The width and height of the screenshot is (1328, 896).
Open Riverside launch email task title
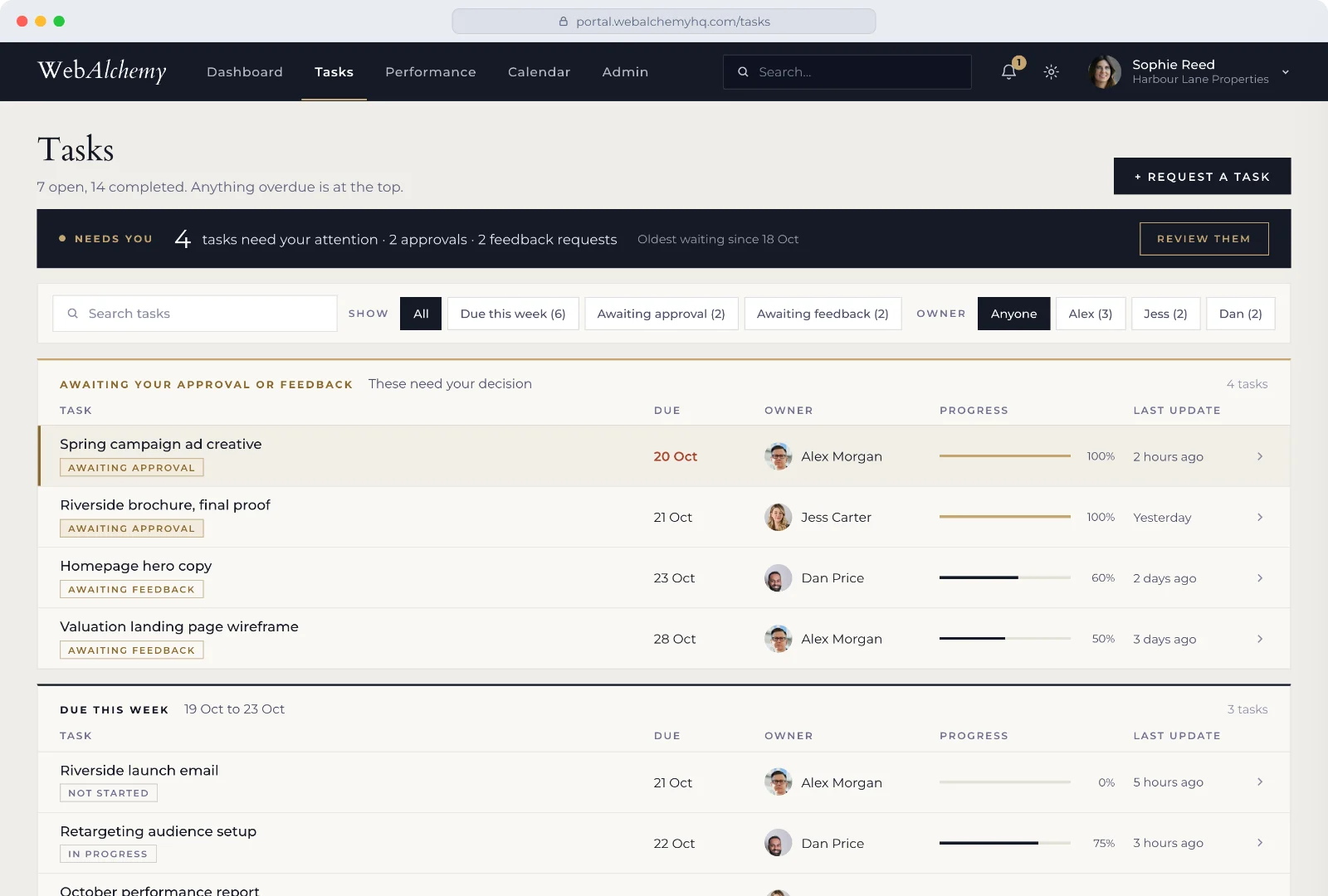[x=139, y=770]
